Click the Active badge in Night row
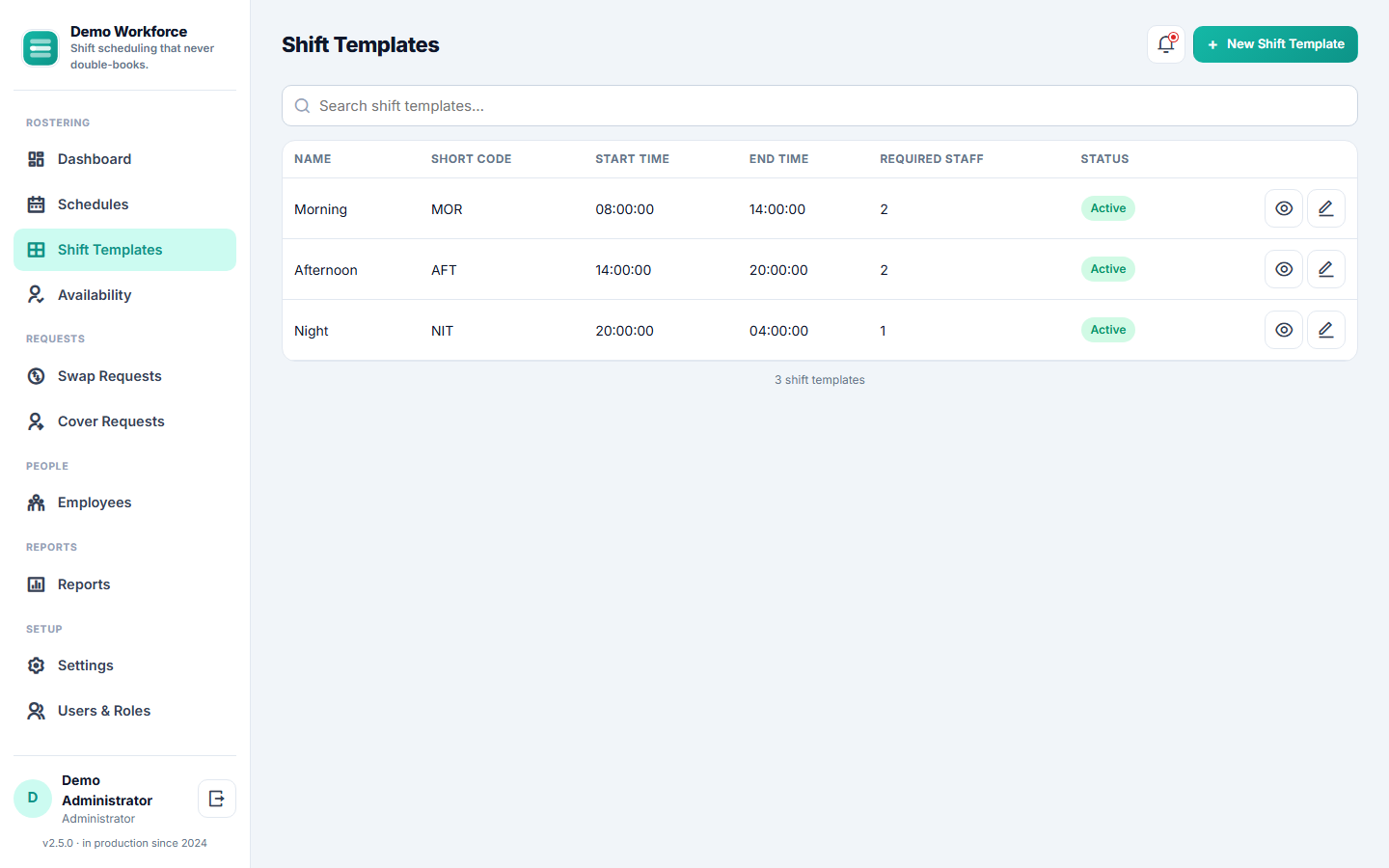Viewport: 1389px width, 868px height. coord(1108,330)
